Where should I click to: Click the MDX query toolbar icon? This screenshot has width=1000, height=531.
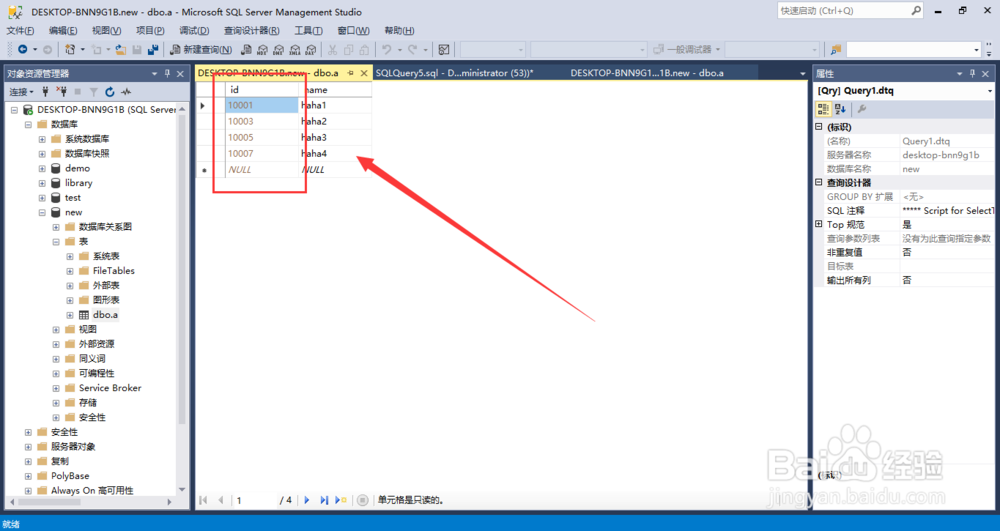click(x=262, y=49)
